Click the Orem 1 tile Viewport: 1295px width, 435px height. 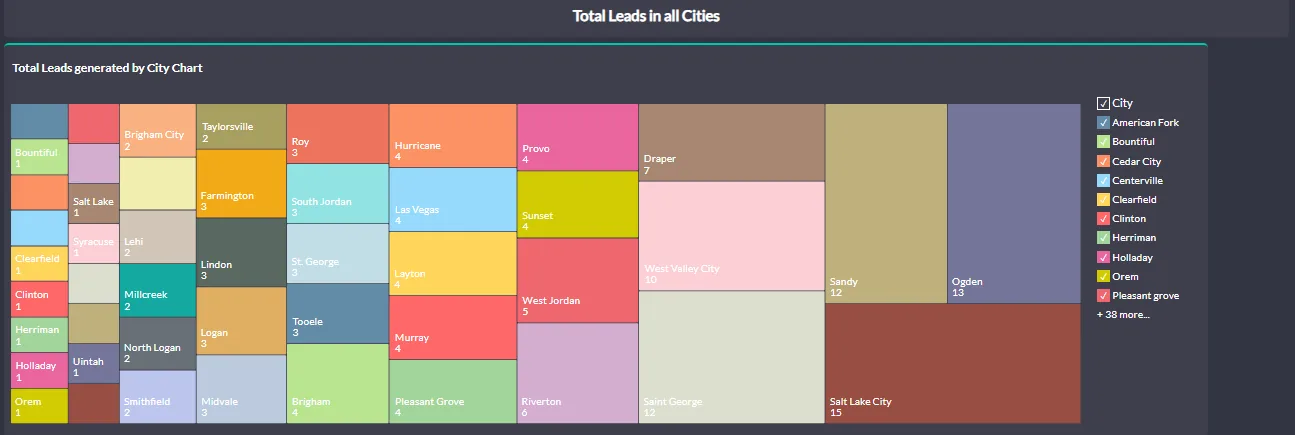[39, 405]
